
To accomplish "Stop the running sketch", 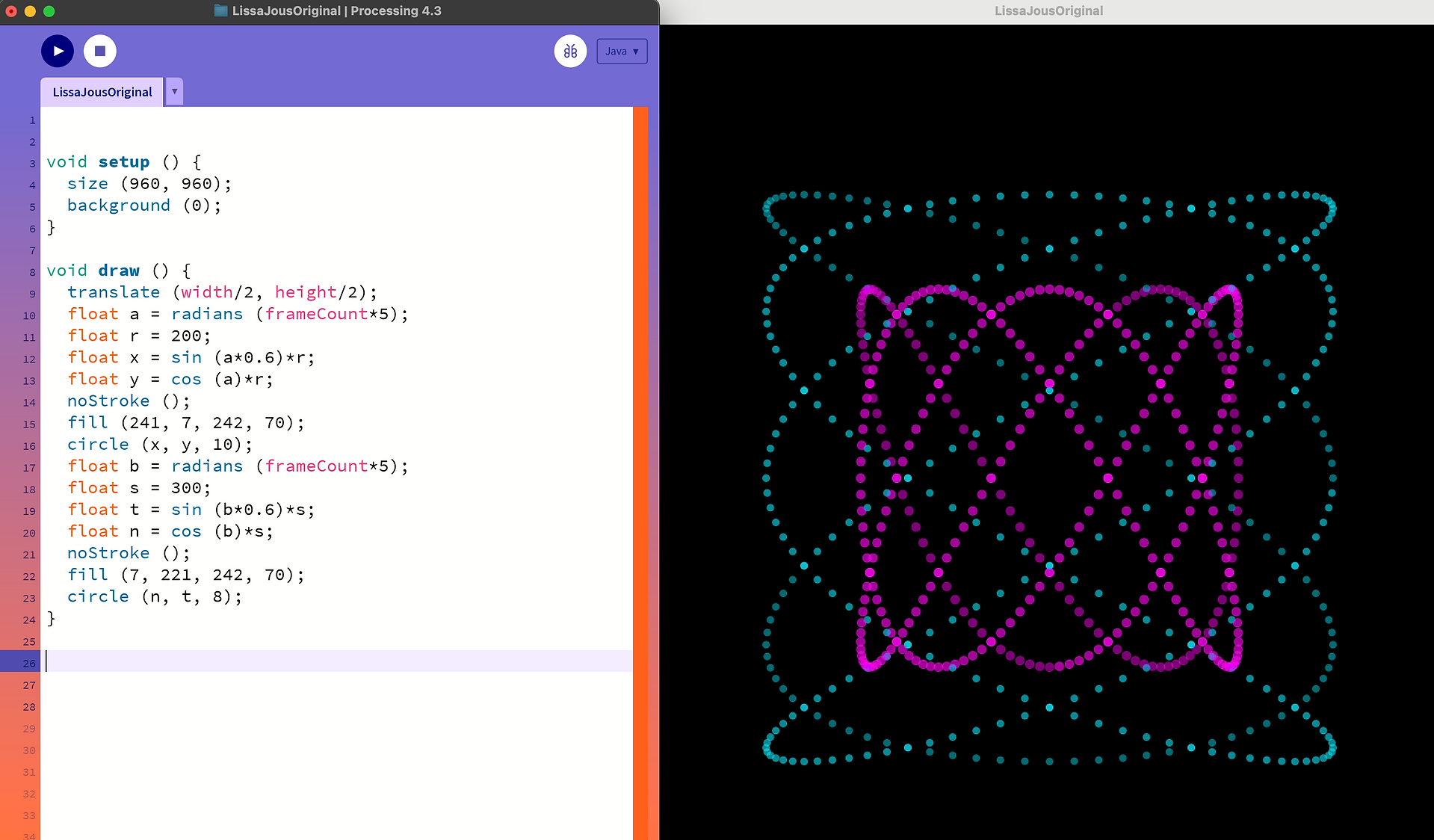I will pos(100,52).
